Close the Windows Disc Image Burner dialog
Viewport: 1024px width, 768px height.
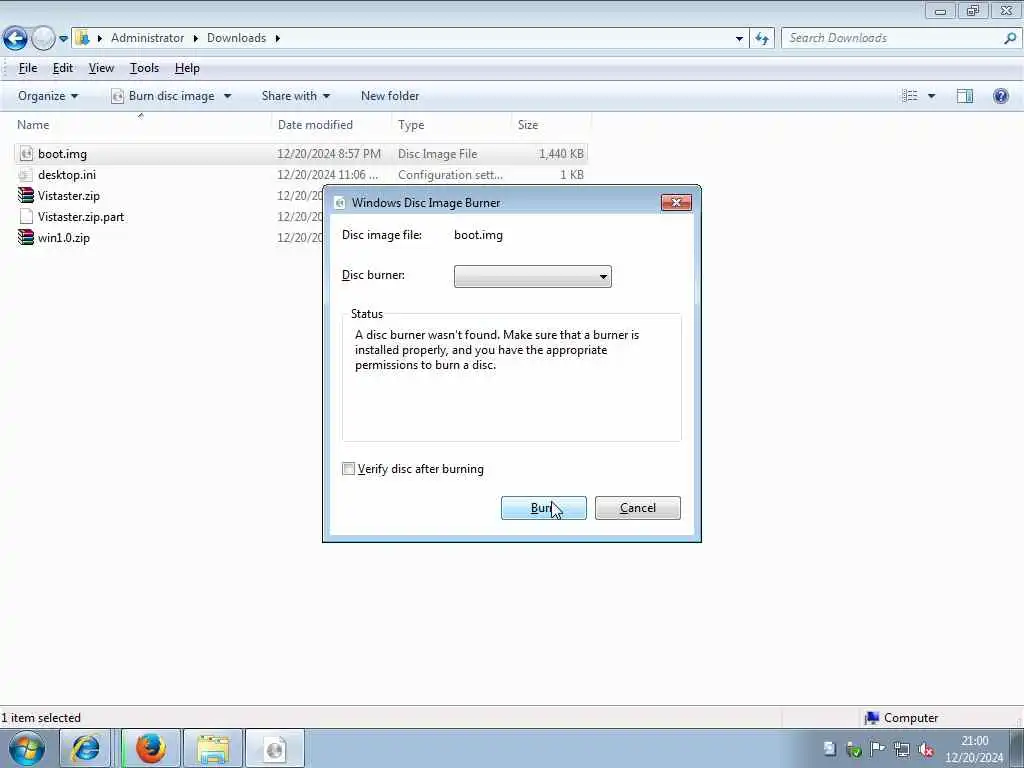click(676, 202)
